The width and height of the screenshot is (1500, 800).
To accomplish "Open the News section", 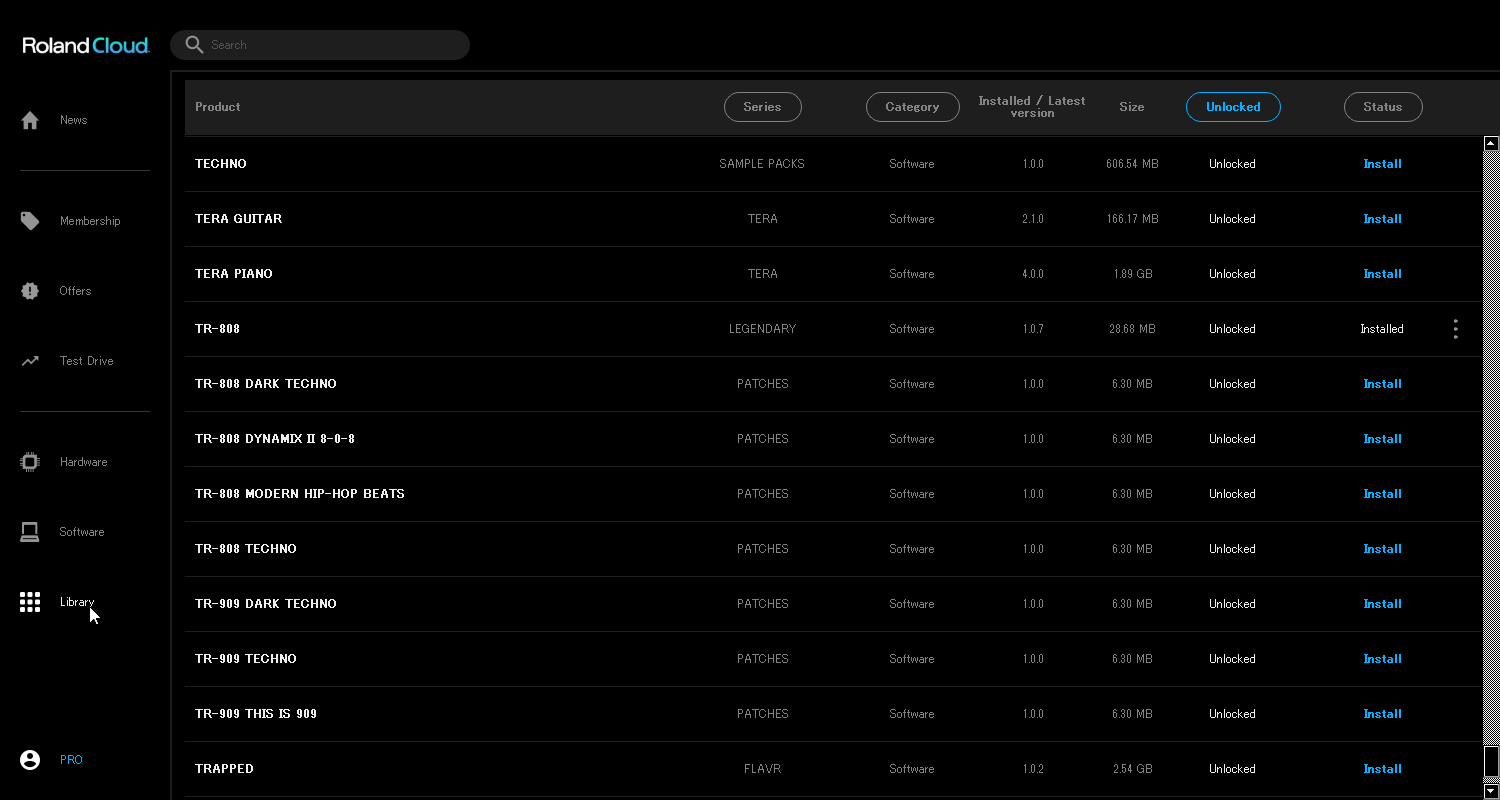I will click(74, 120).
